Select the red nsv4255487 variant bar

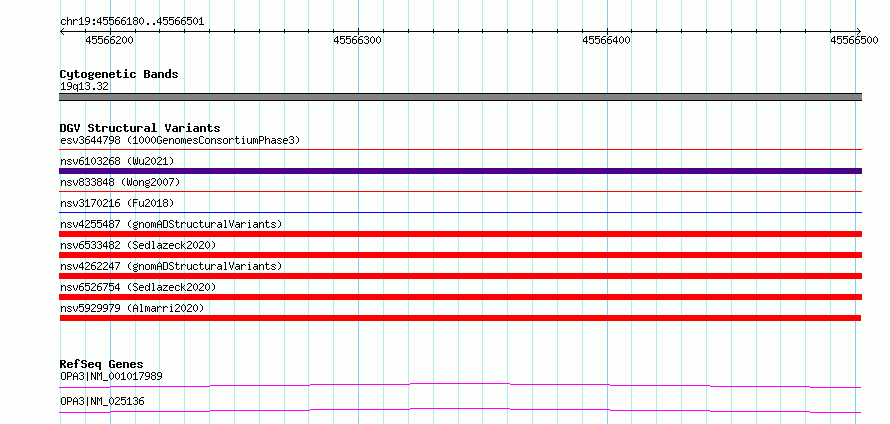[461, 234]
